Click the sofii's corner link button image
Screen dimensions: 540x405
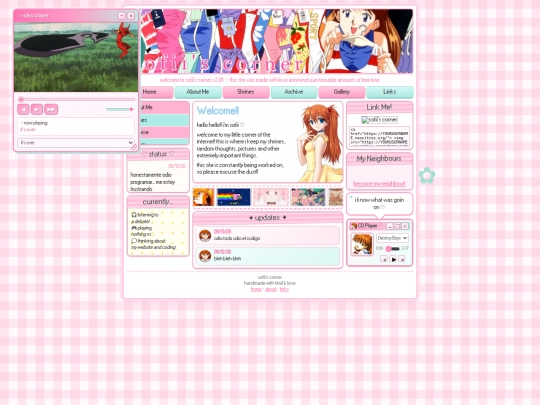(380, 120)
